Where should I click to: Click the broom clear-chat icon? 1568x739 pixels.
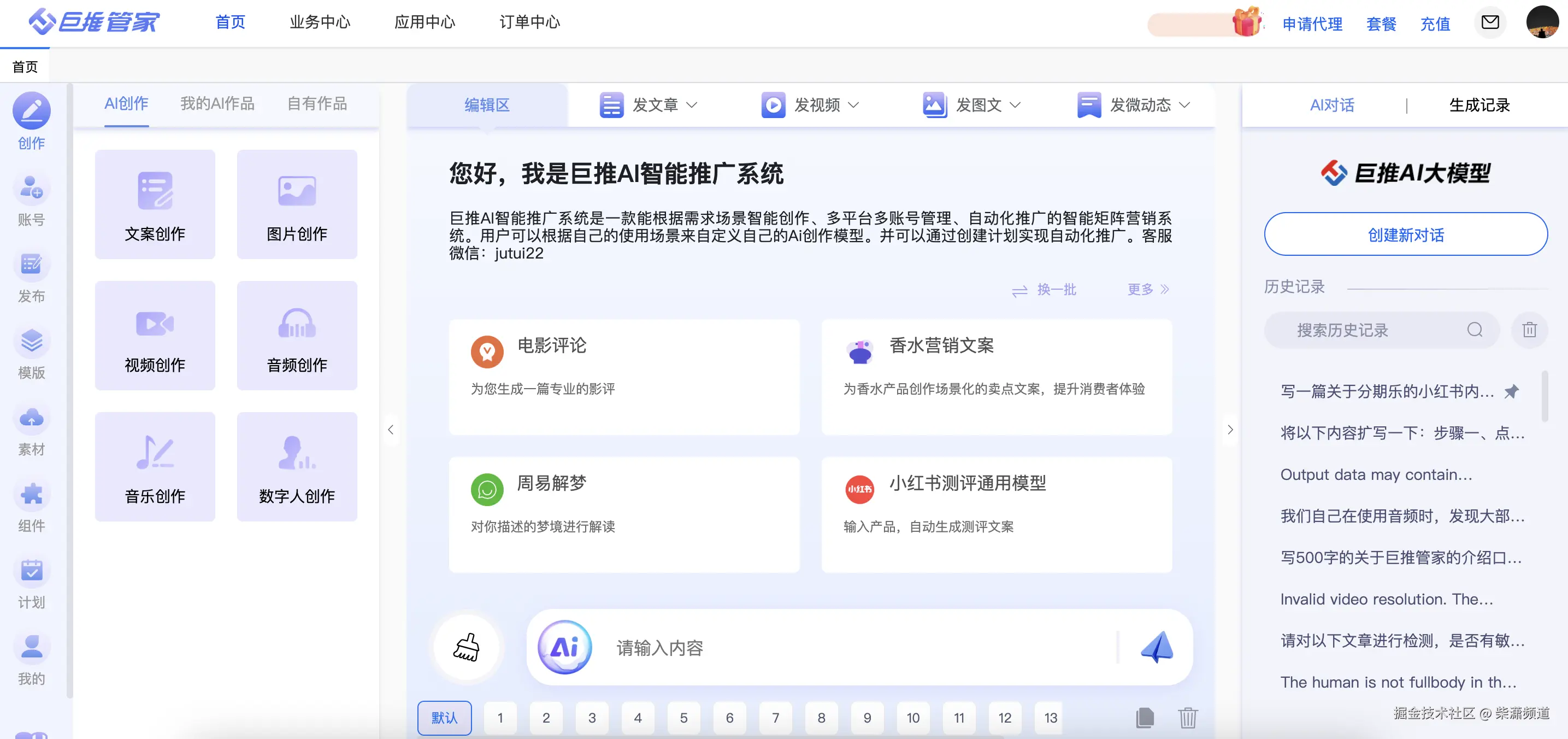tap(466, 647)
